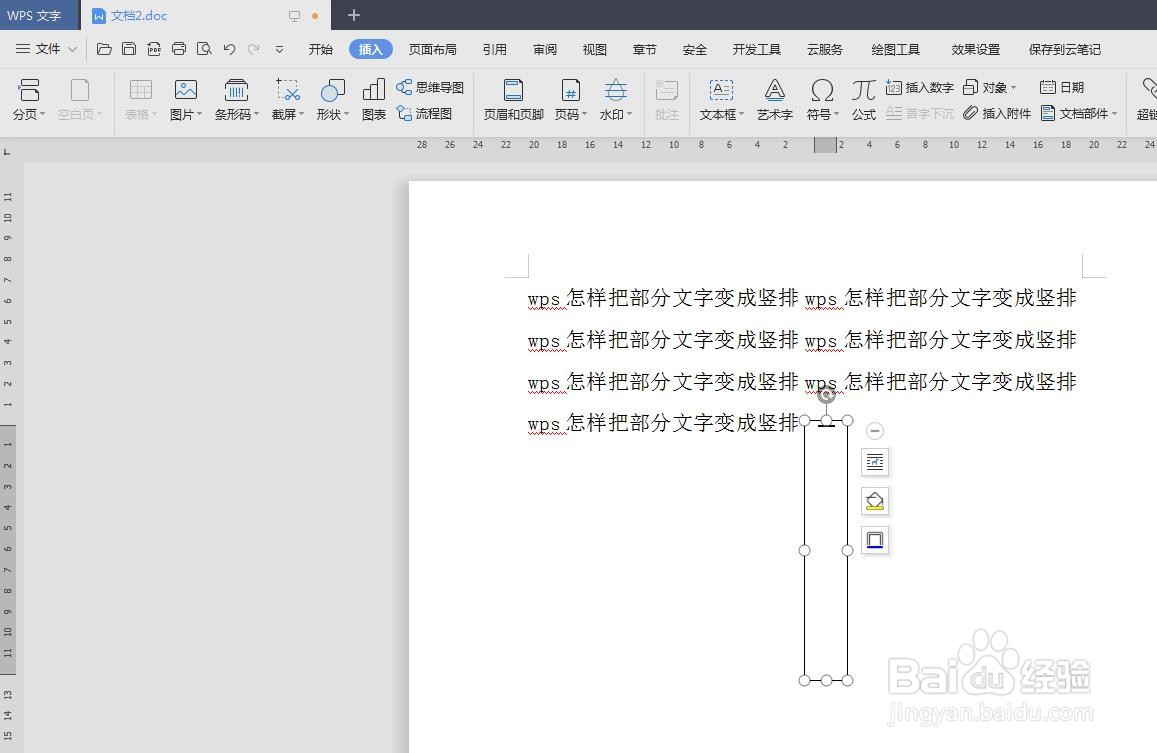Image resolution: width=1157 pixels, height=753 pixels.
Task: Open the 开发工具 tab
Action: point(756,49)
